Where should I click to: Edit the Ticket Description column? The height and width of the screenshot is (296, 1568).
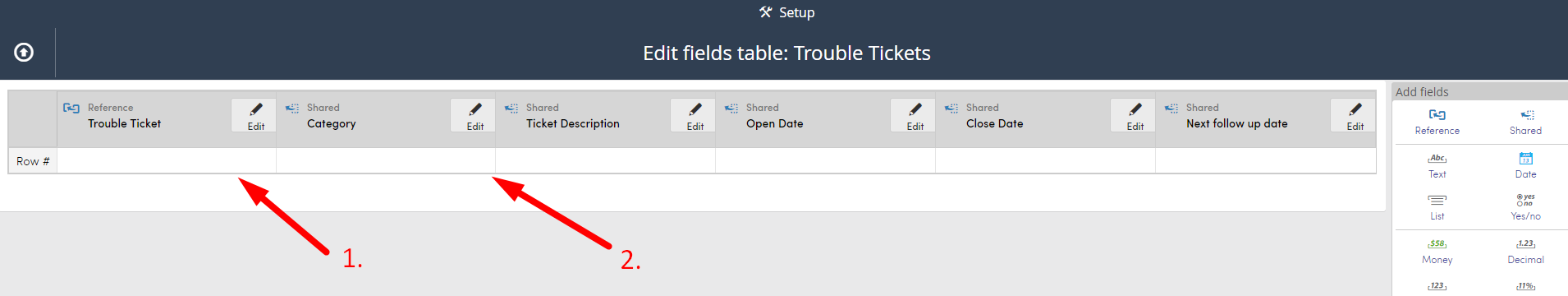[x=693, y=115]
